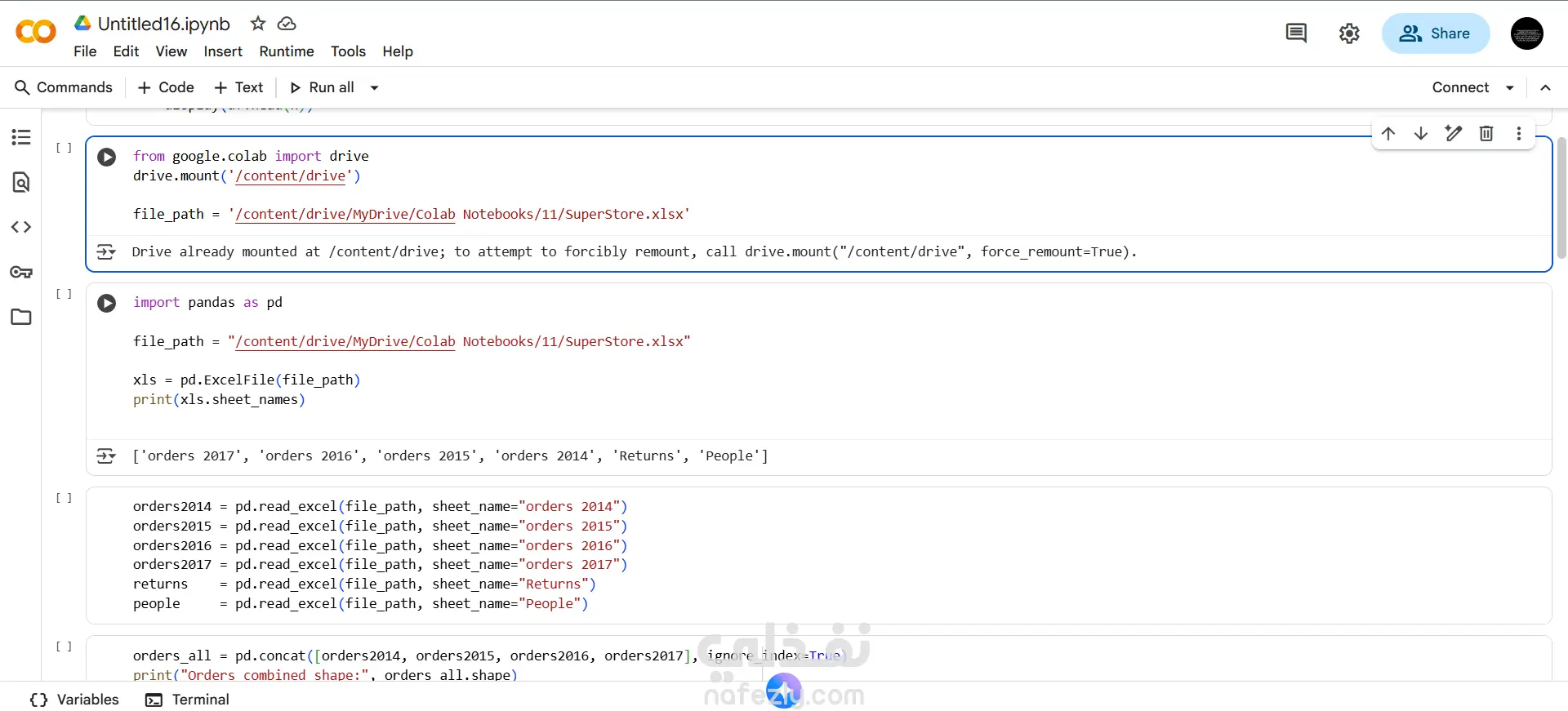Open the Files folder panel
The width and height of the screenshot is (1568, 711).
[21, 317]
